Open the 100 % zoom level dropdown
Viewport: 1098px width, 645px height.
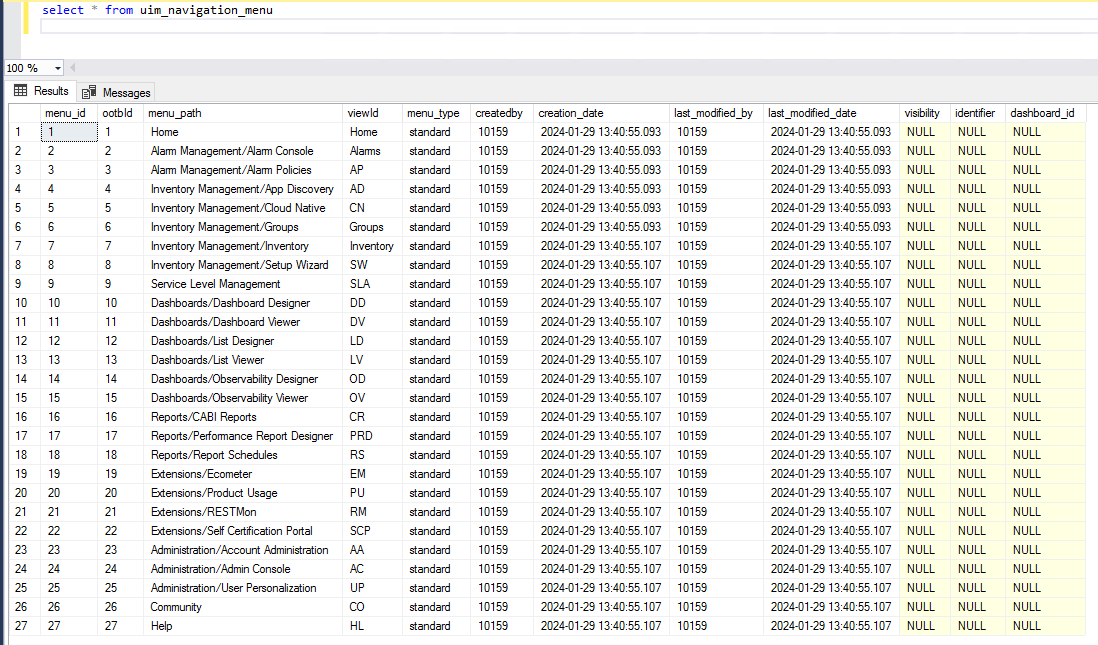coord(57,68)
